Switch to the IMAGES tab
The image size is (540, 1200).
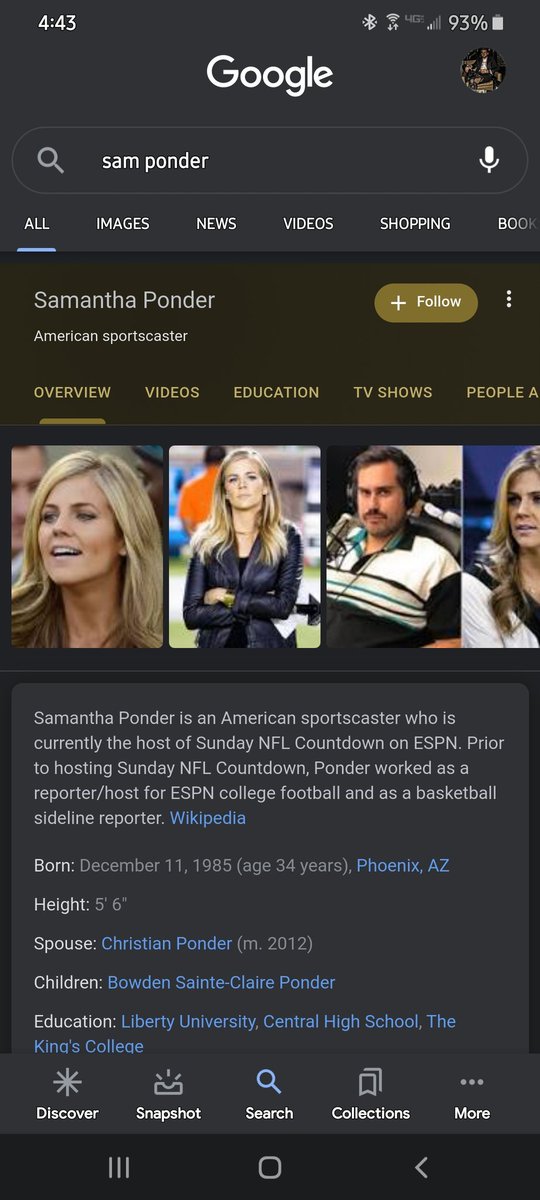tap(123, 224)
